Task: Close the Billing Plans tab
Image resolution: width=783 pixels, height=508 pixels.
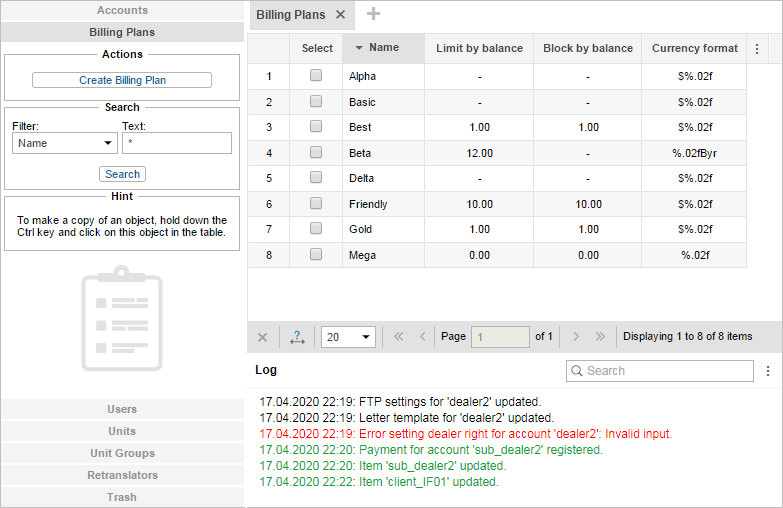Action: (340, 14)
